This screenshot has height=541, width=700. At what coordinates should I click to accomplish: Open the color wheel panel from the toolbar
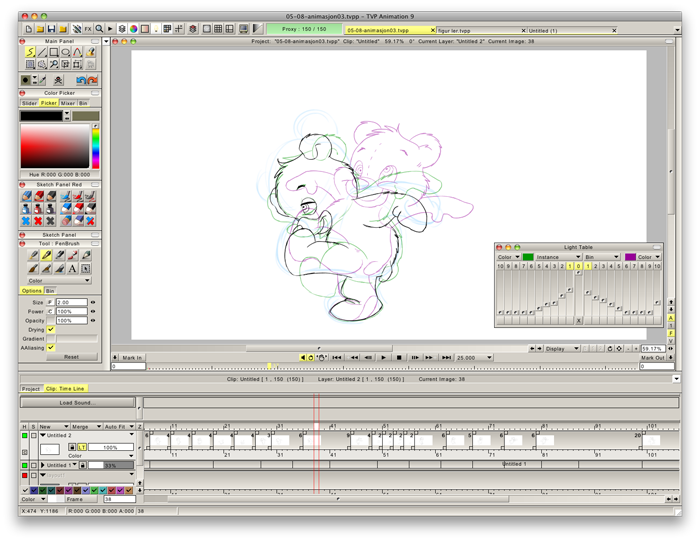coord(133,29)
